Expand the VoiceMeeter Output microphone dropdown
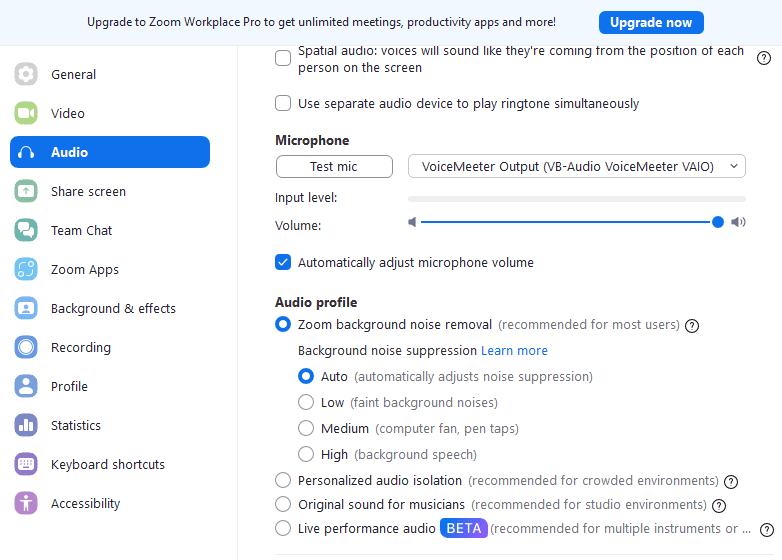This screenshot has height=560, width=782. [x=577, y=166]
